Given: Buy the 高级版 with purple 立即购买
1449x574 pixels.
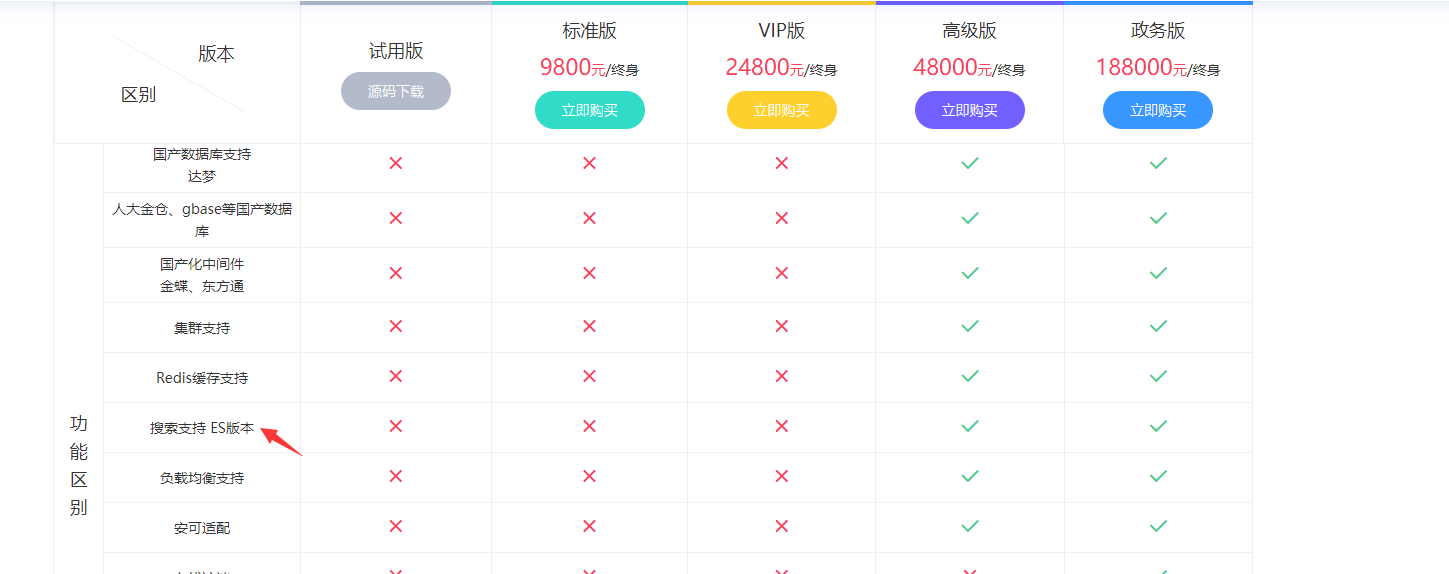Looking at the screenshot, I should point(969,110).
